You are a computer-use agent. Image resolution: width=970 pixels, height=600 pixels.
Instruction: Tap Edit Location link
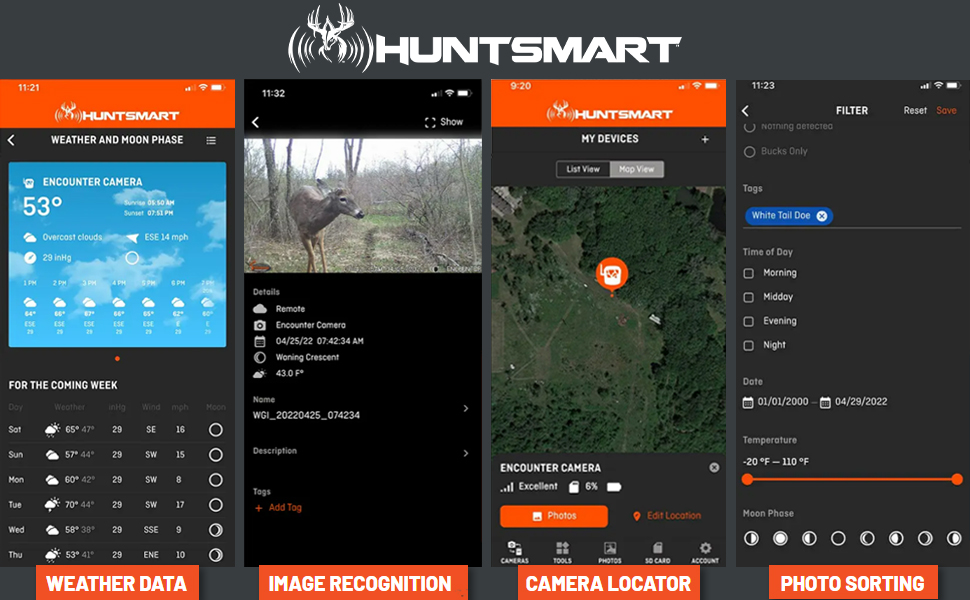click(667, 516)
